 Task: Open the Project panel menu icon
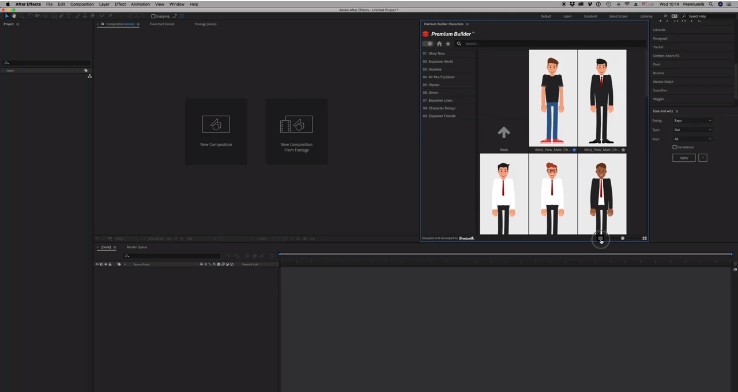[x=17, y=24]
